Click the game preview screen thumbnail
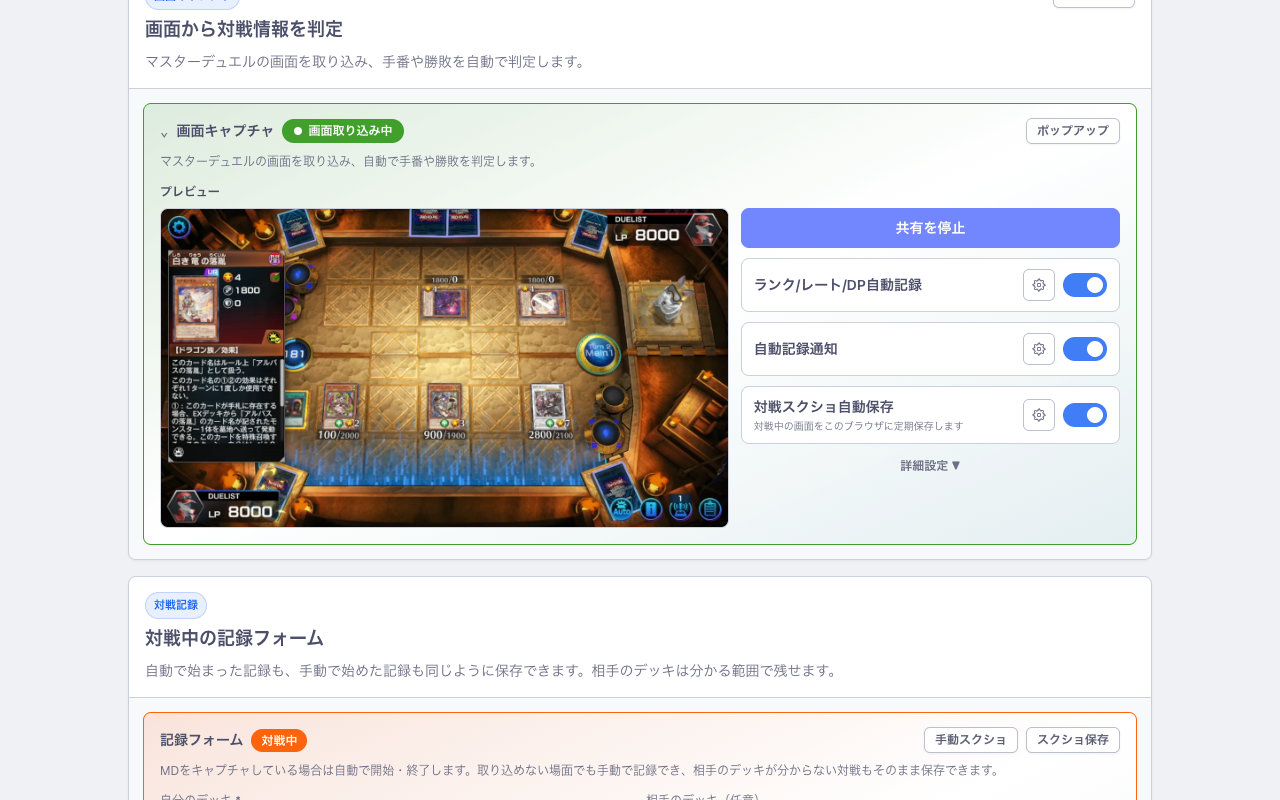 coord(444,368)
